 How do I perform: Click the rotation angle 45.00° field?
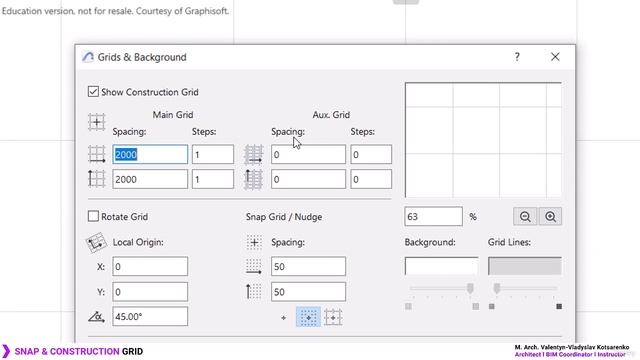click(150, 316)
